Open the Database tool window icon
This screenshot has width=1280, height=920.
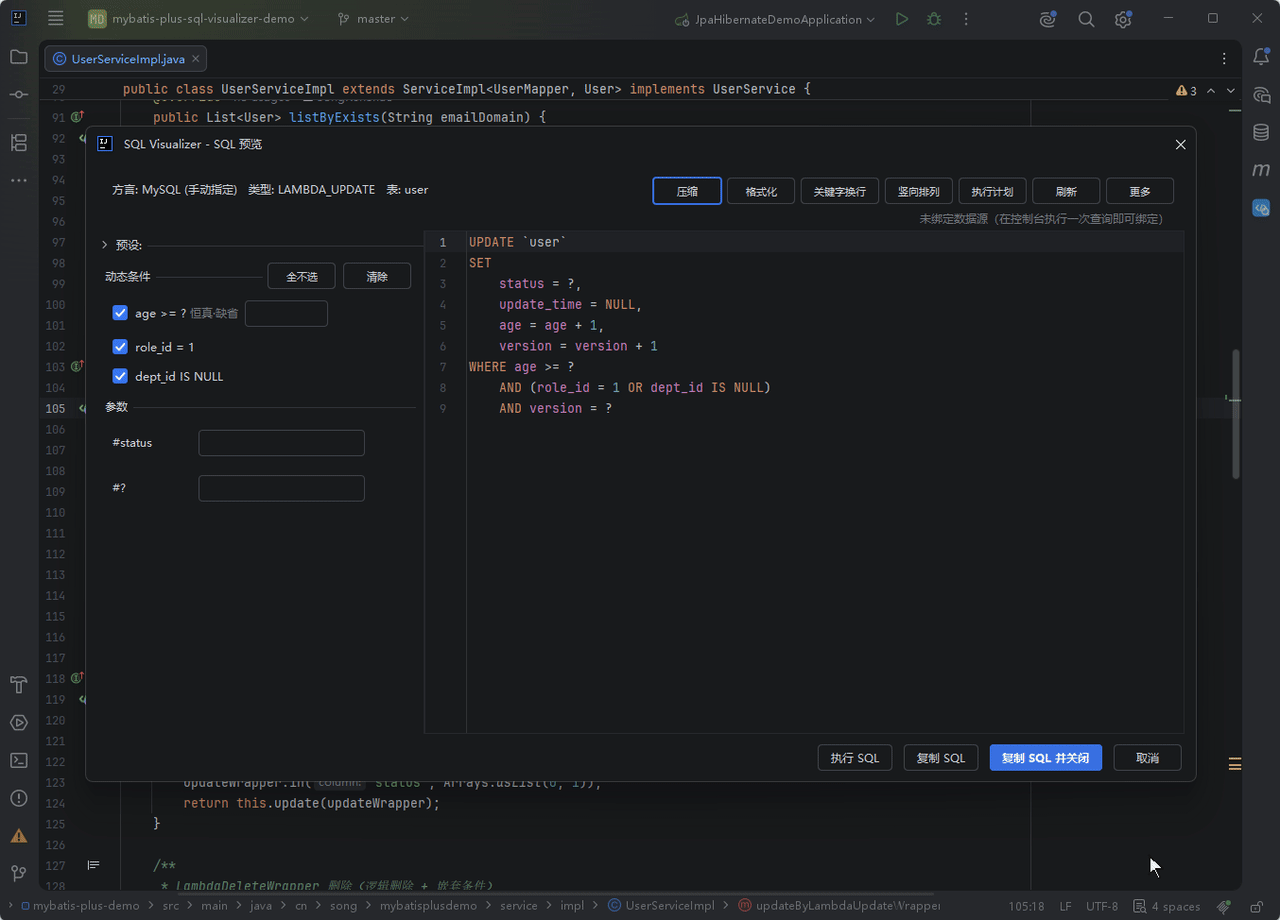point(1261,132)
